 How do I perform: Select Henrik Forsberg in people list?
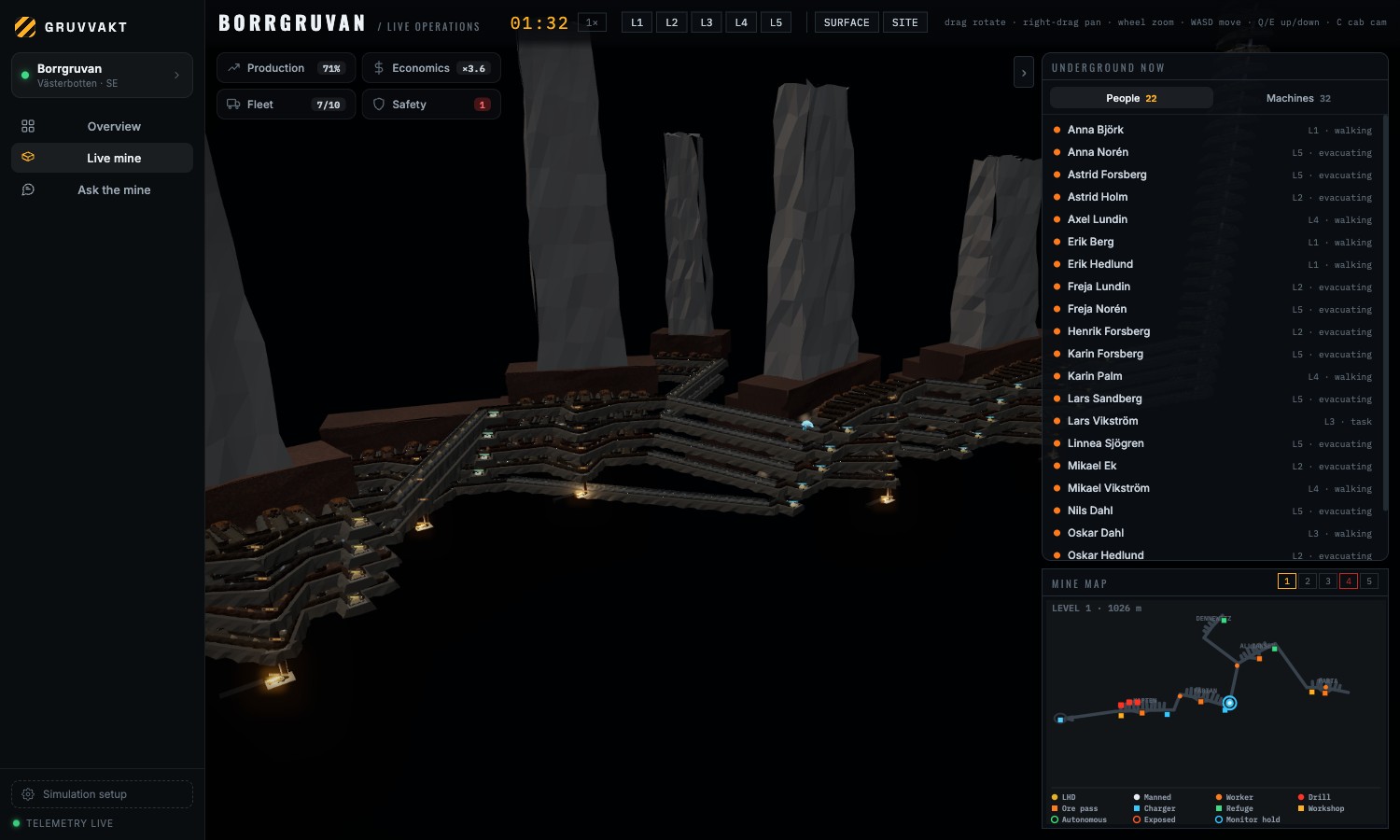(x=1212, y=331)
